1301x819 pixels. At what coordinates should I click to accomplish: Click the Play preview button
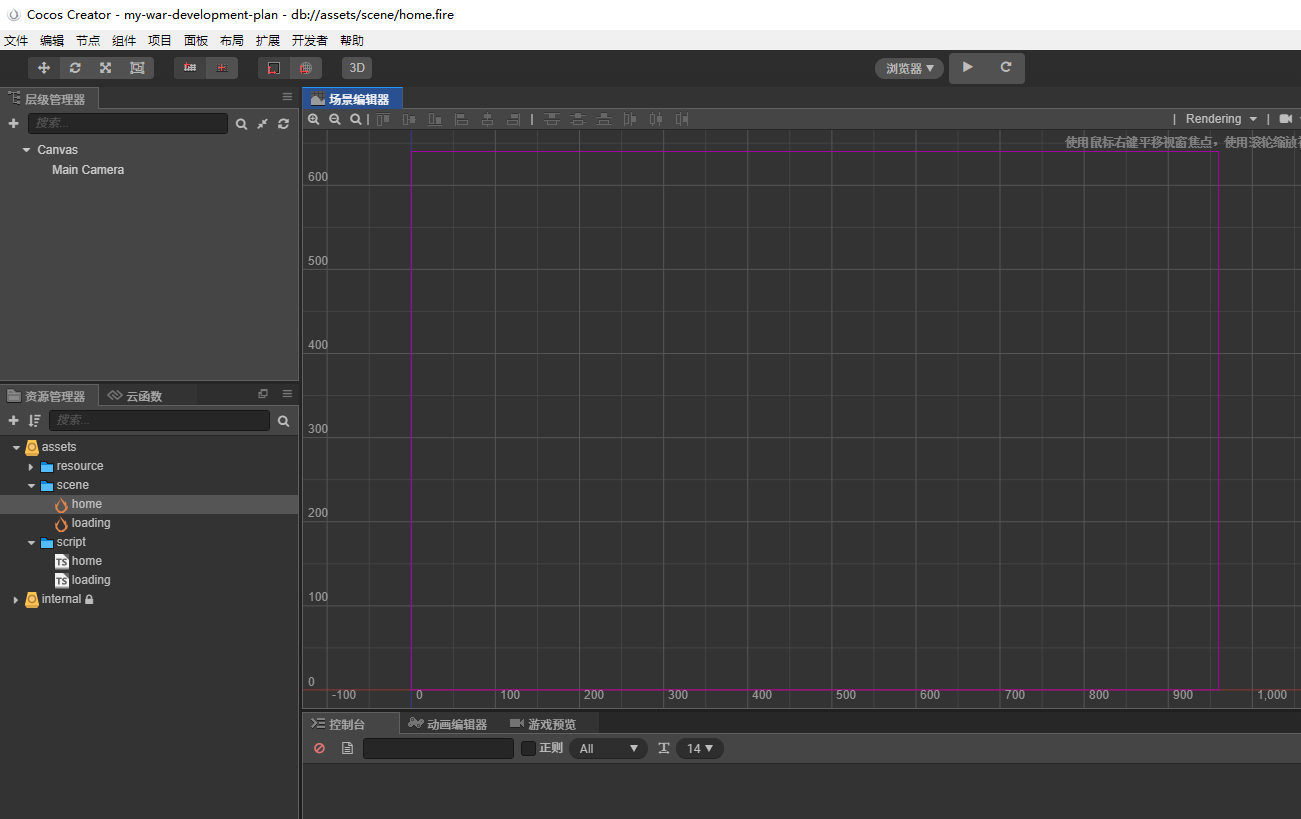(x=967, y=67)
